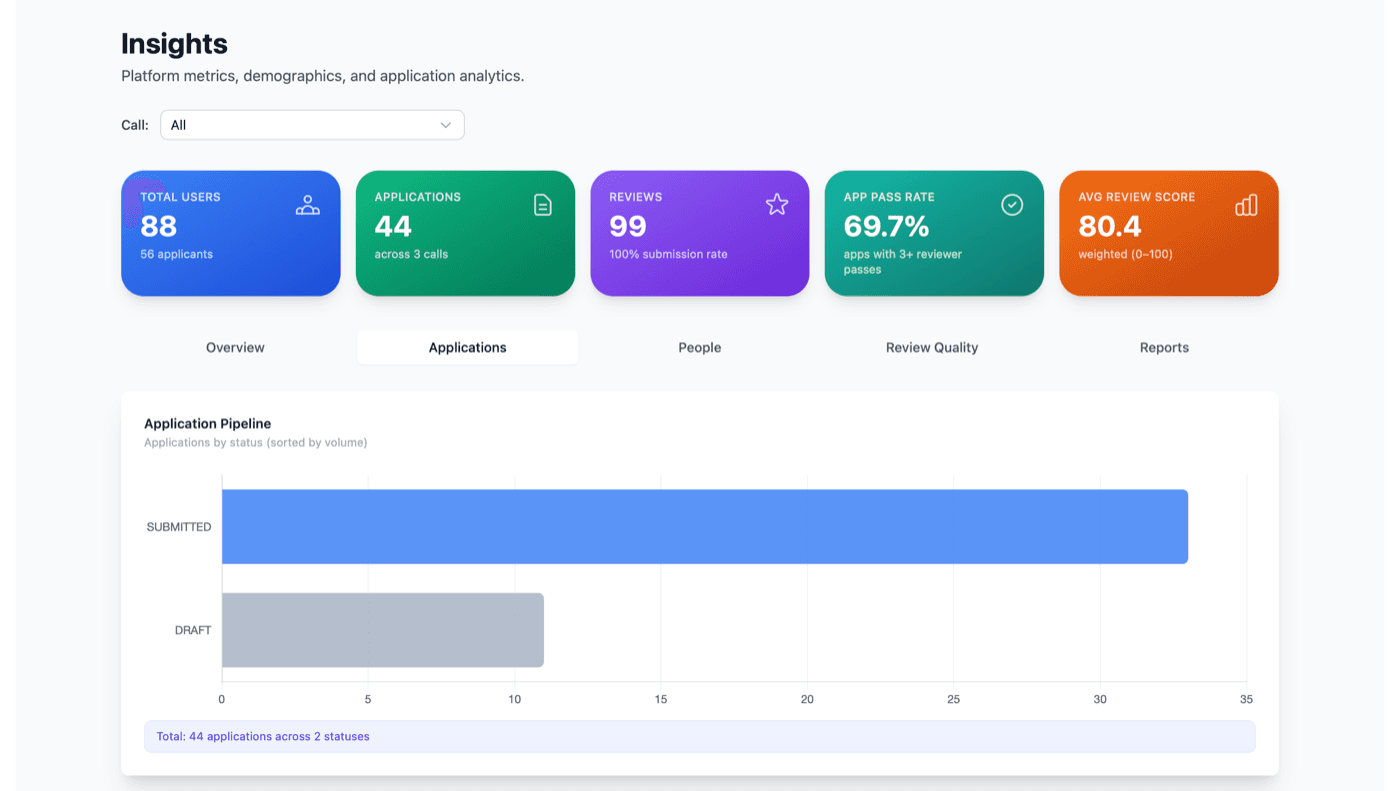
Task: Select the Applications tab
Action: (x=467, y=348)
